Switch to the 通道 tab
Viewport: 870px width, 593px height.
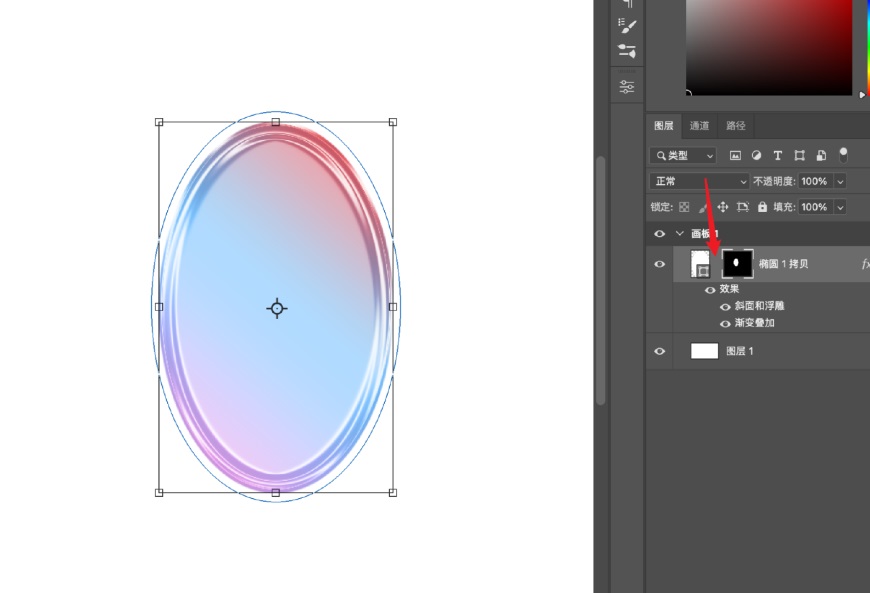pyautogui.click(x=699, y=126)
